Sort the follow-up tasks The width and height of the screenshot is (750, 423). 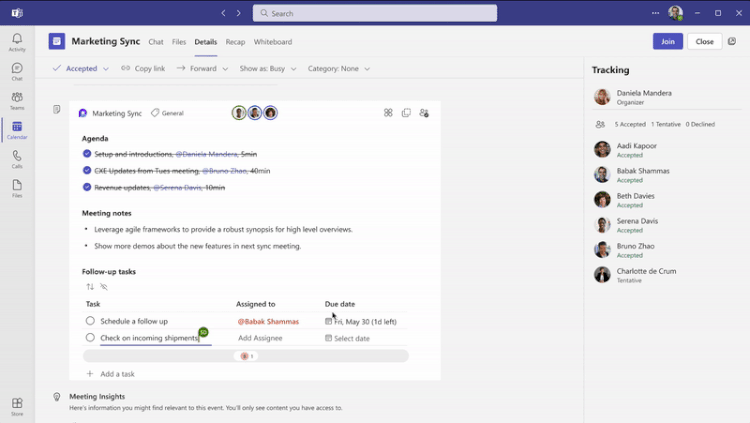[x=90, y=287]
